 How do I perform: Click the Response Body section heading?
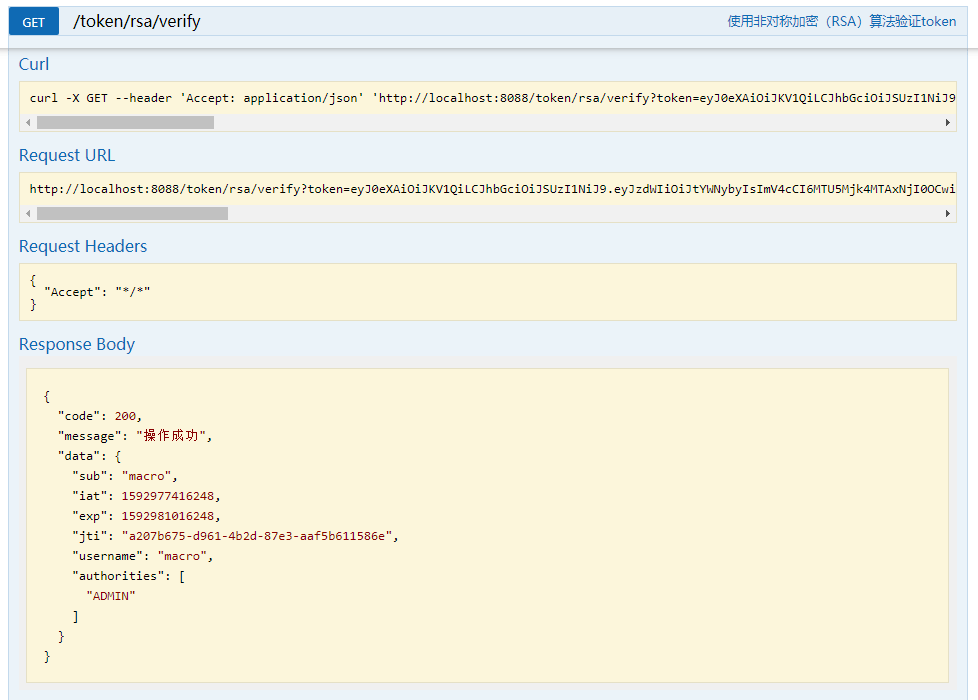77,344
